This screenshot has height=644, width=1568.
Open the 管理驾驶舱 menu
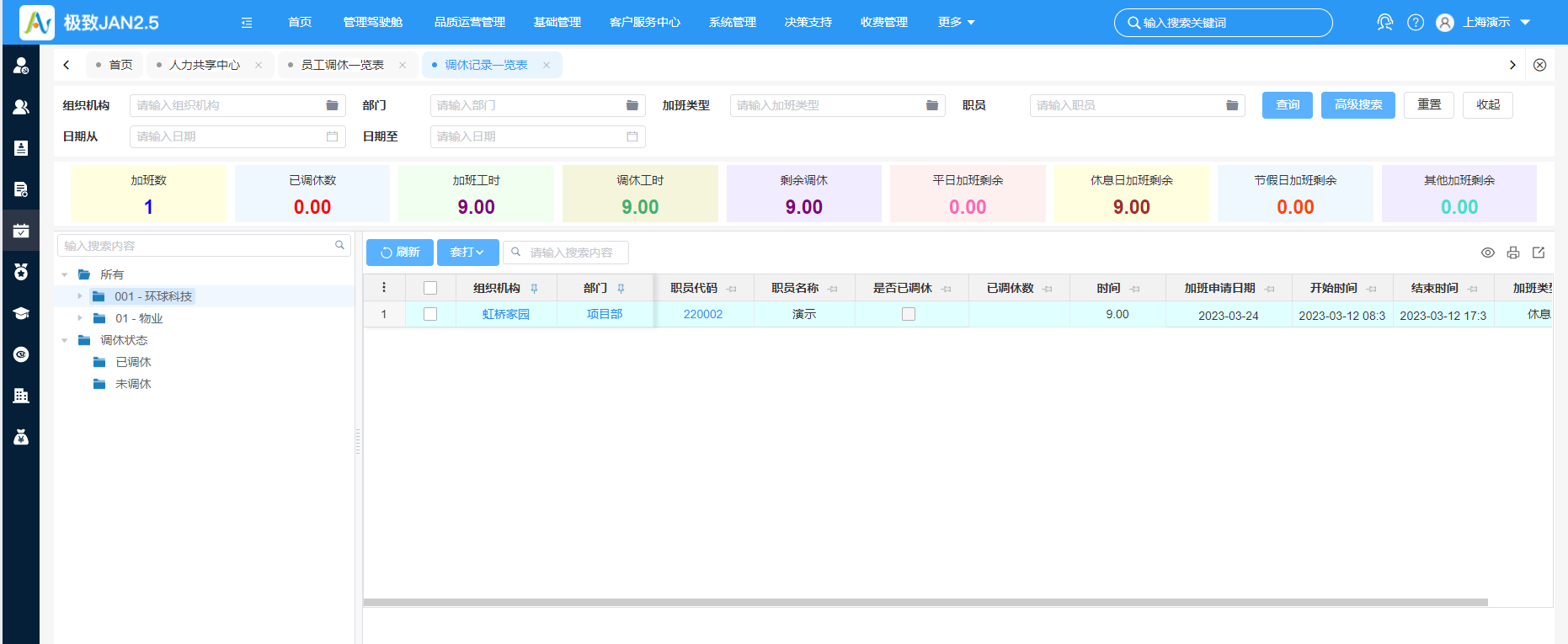pos(372,23)
